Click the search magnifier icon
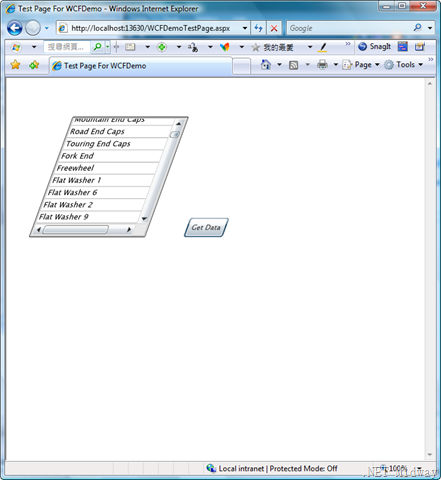 point(417,28)
